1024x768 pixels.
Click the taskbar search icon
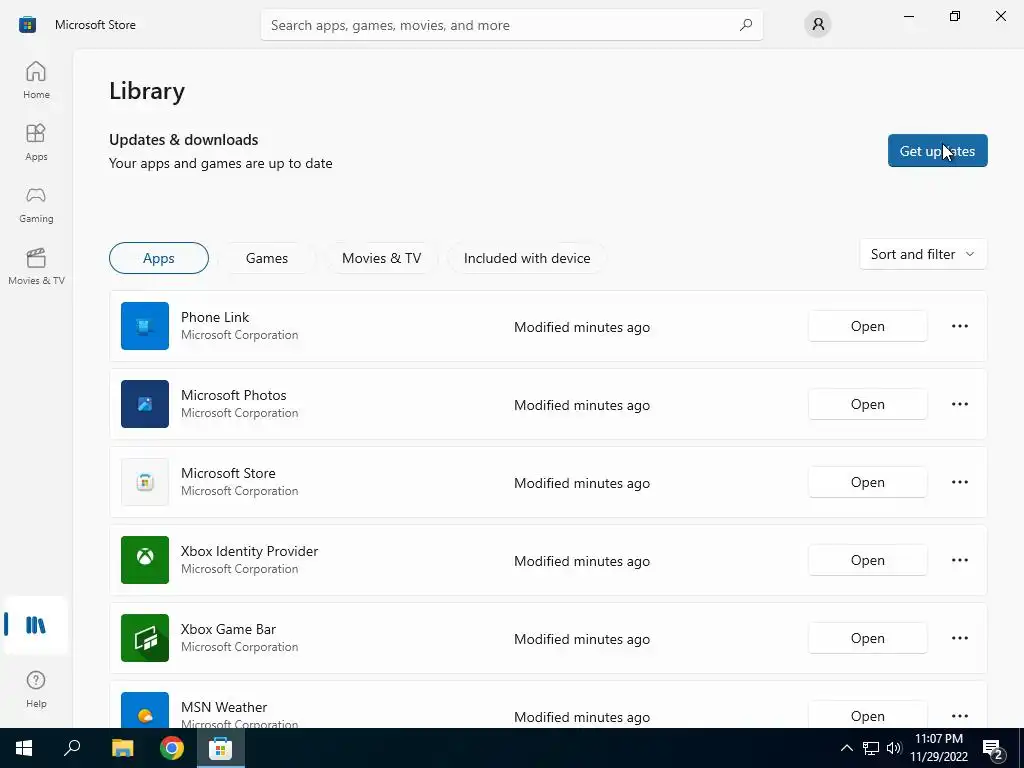72,748
